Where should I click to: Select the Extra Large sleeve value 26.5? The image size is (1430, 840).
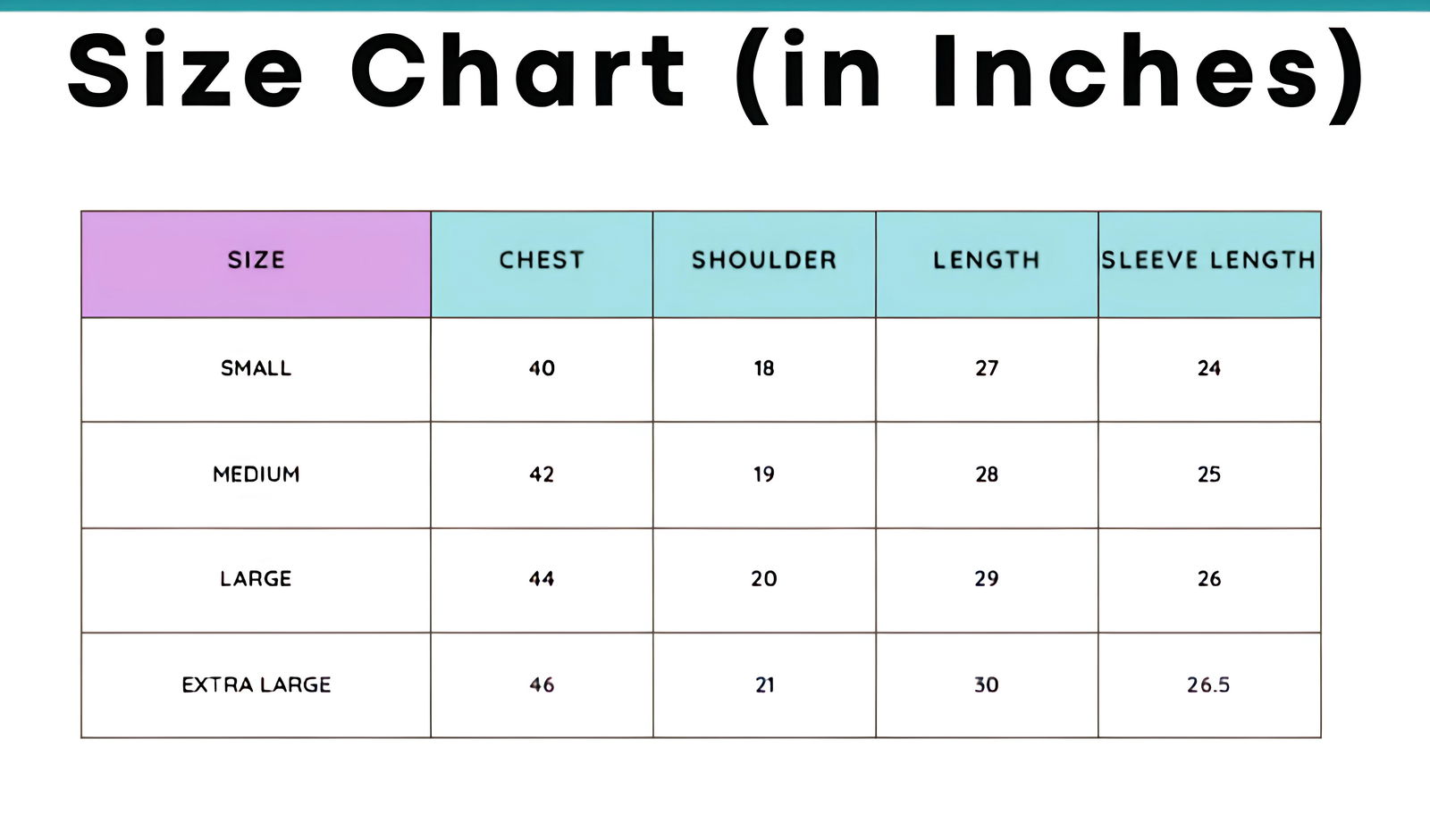point(1209,685)
